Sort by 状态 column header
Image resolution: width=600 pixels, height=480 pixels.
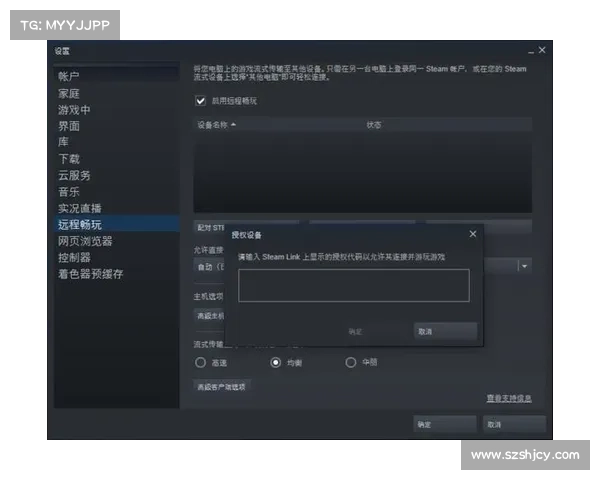pos(374,125)
